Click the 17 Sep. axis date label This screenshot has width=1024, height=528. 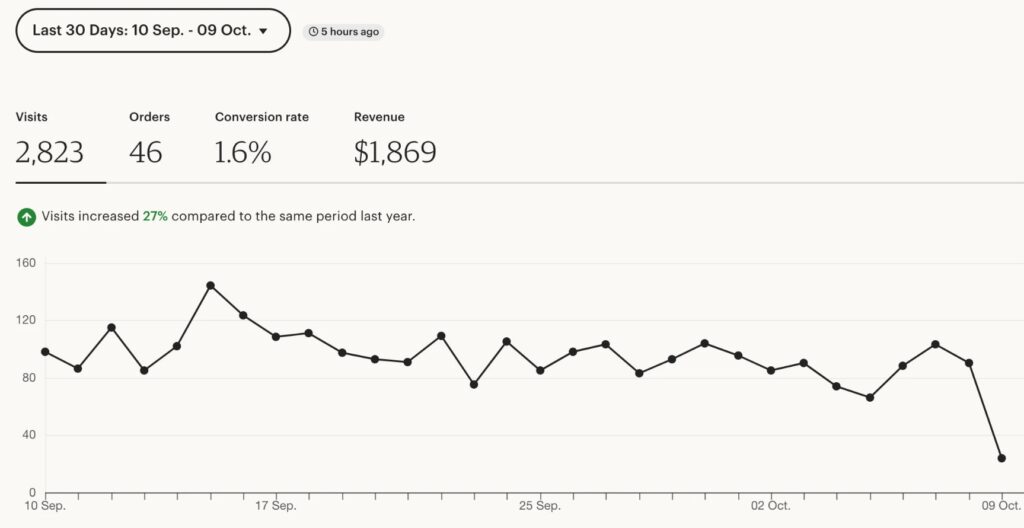pos(276,506)
